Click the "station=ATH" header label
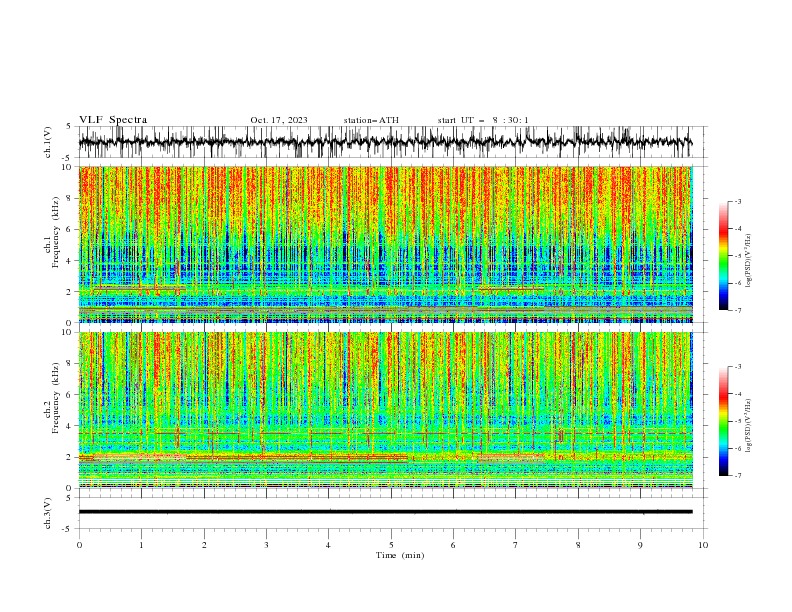Screen dimensions: 792x612 pos(371,120)
